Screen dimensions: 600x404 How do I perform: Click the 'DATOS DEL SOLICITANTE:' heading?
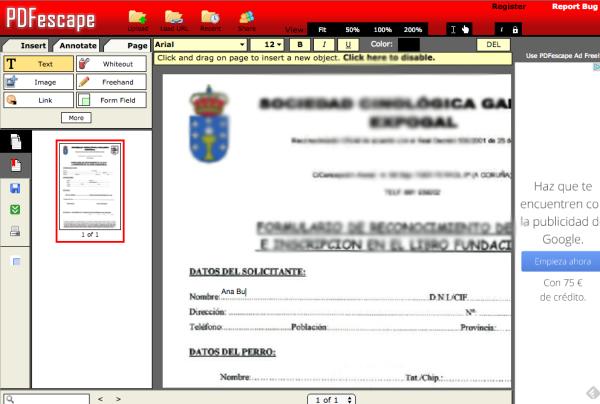tap(248, 272)
